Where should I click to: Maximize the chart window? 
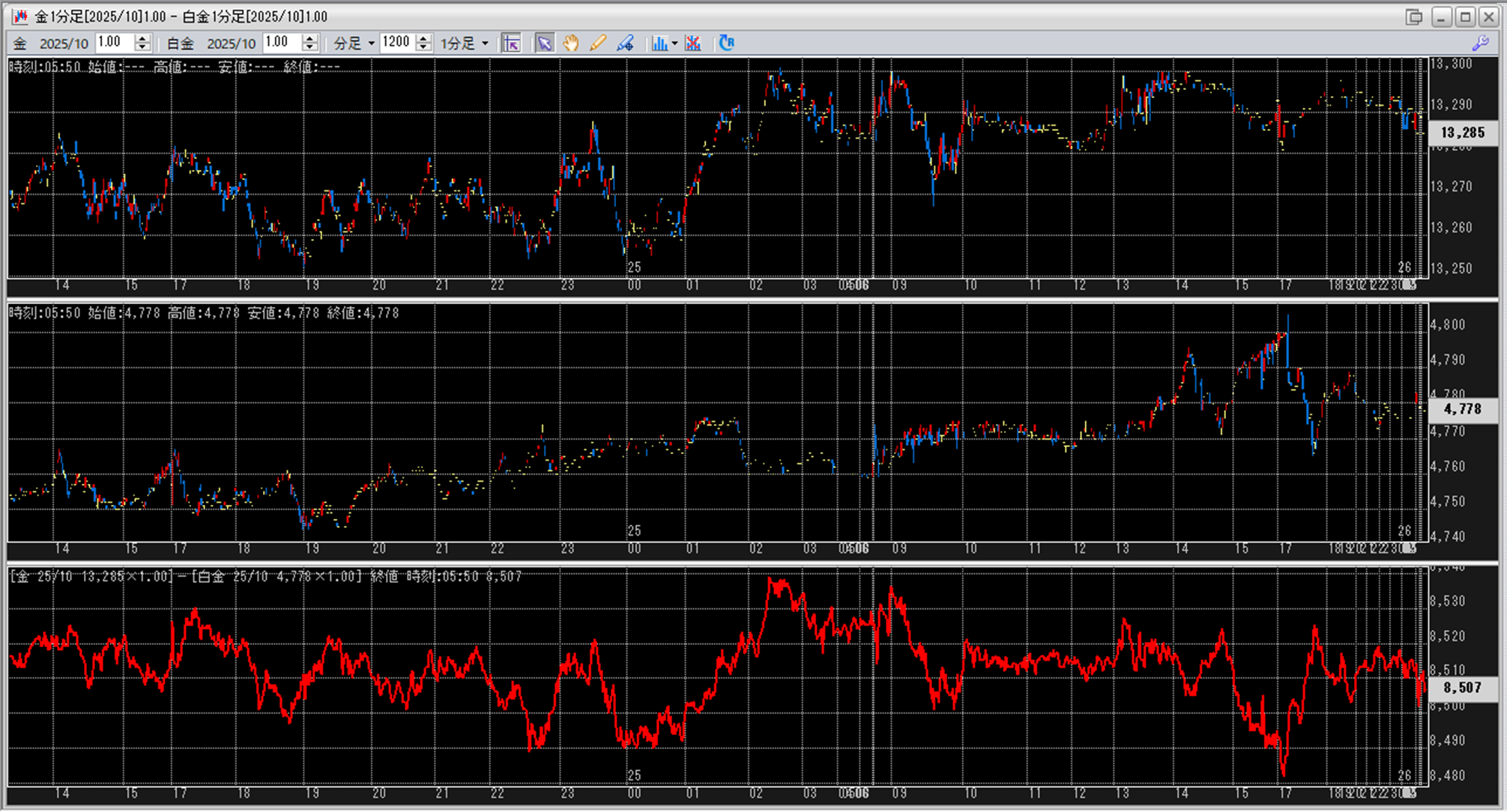pos(1465,16)
